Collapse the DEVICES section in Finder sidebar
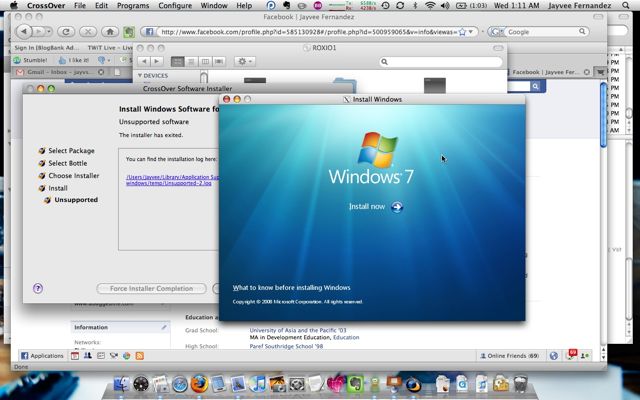Viewport: 640px width, 400px height. click(139, 76)
